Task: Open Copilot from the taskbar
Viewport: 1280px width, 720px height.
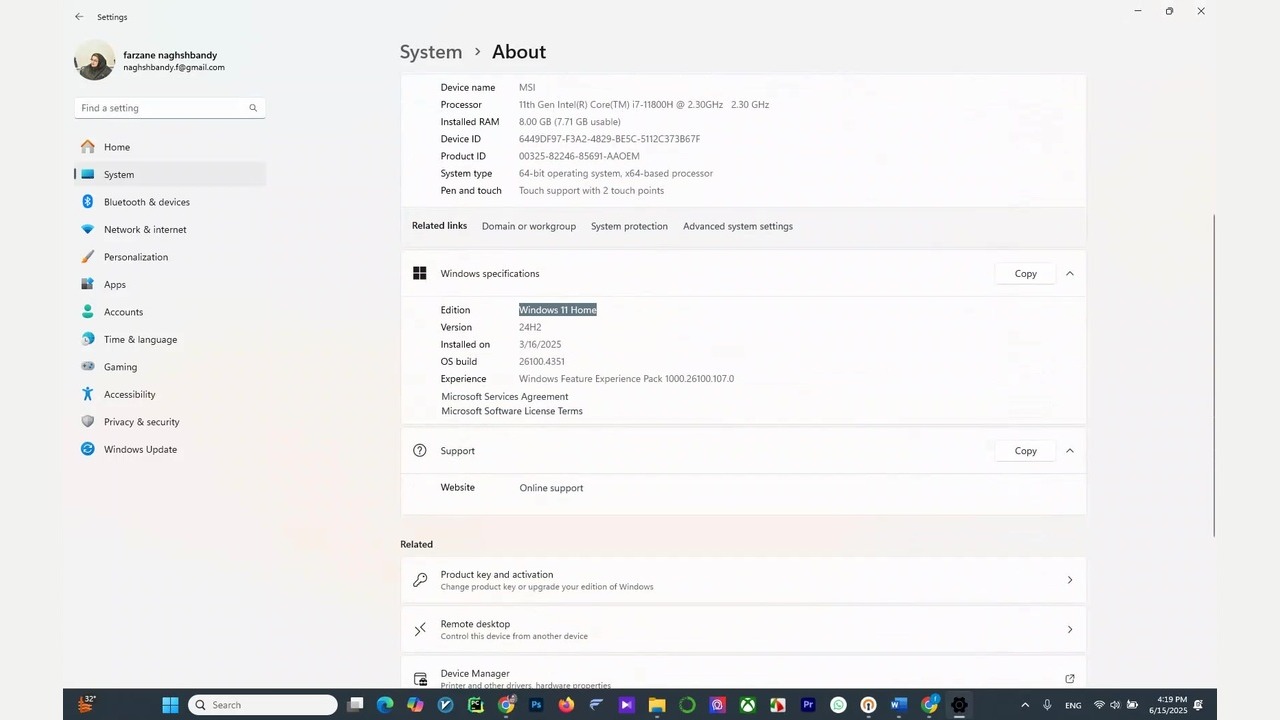Action: point(415,705)
